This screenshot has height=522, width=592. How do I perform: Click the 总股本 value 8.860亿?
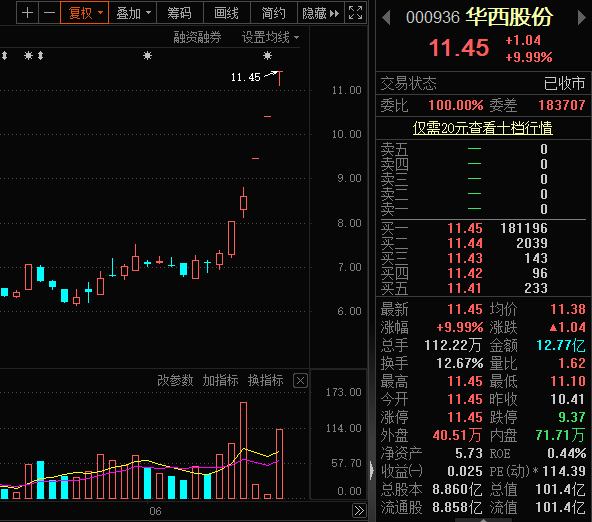[457, 490]
